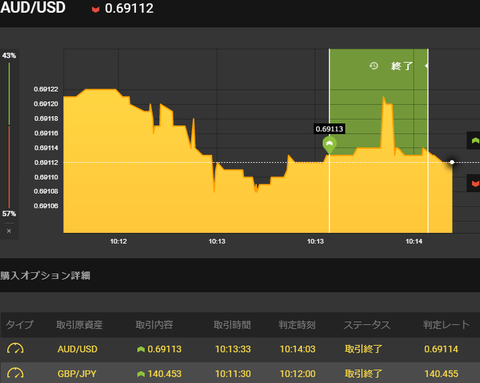Click the red down arrow beside 0.69112
480x383 pixels.
click(96, 10)
